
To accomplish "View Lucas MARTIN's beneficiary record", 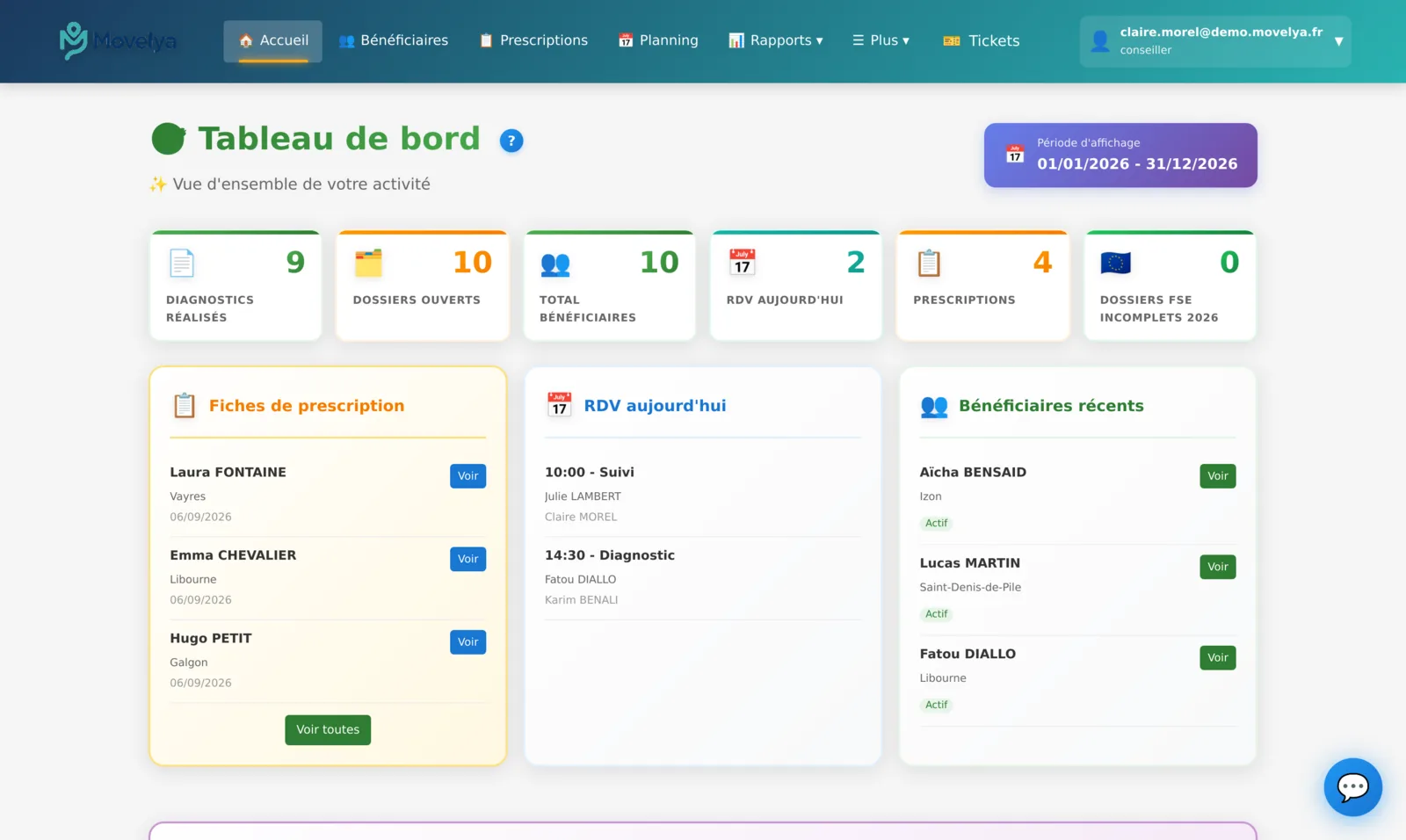I will (x=1217, y=567).
